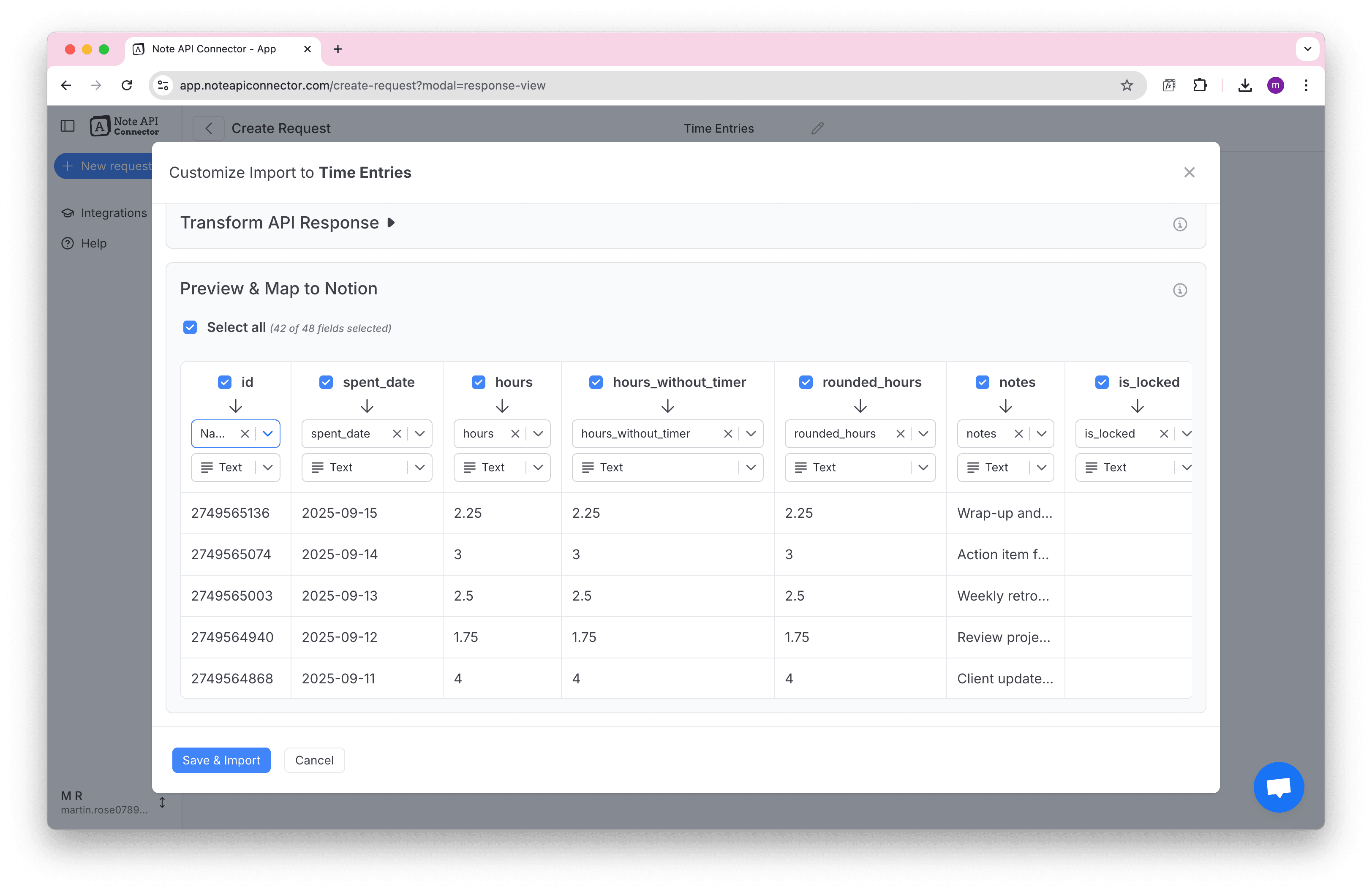Image resolution: width=1372 pixels, height=892 pixels.
Task: Open the browser extensions puzzle icon
Action: click(1200, 85)
